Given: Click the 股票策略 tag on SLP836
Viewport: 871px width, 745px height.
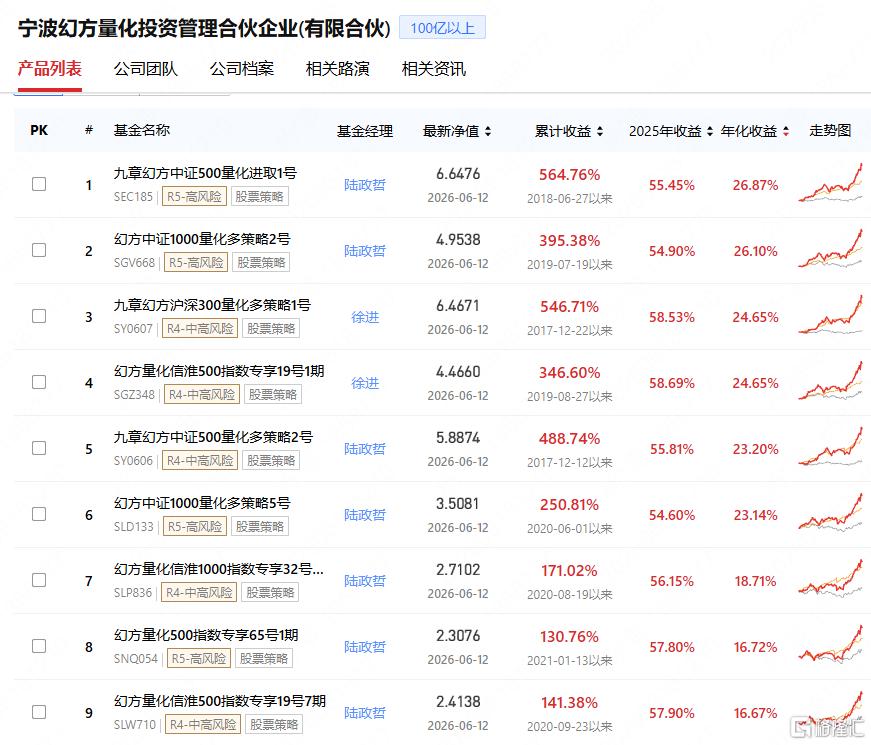Looking at the screenshot, I should (270, 593).
